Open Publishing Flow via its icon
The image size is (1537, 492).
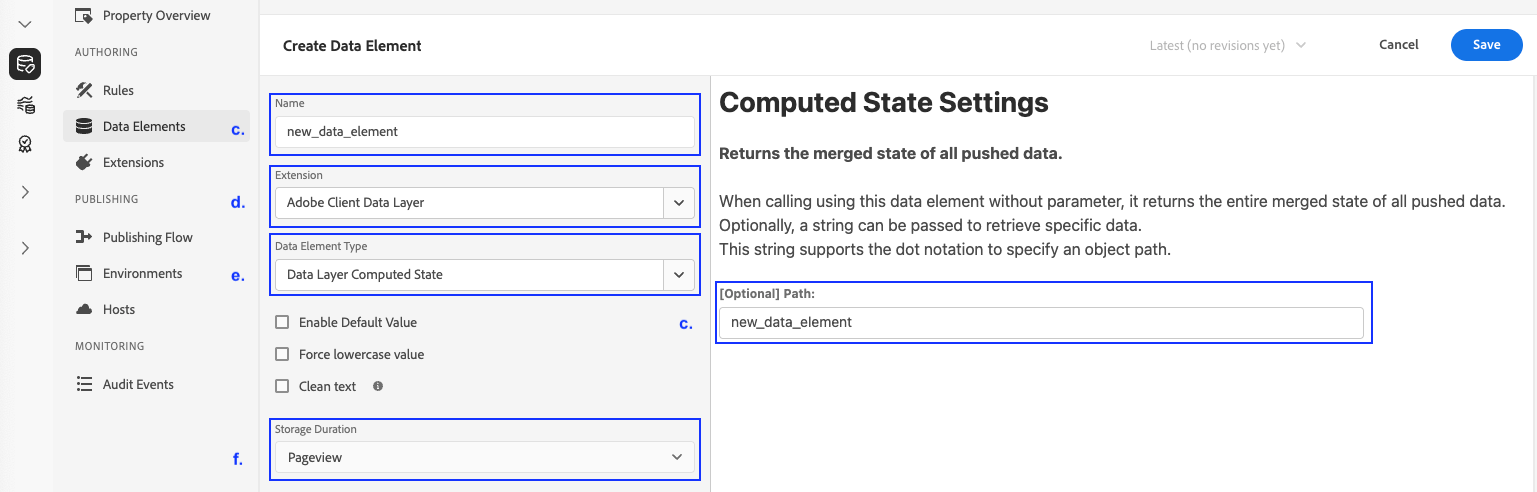tap(84, 237)
